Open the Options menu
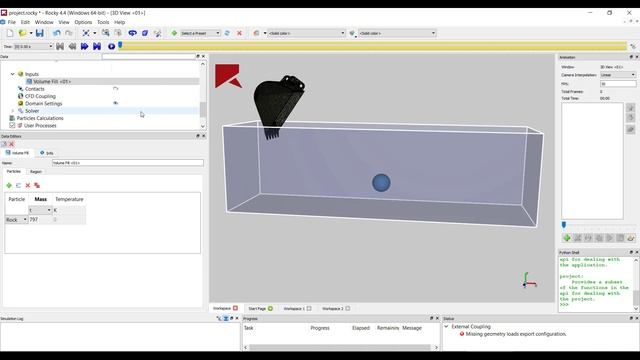The image size is (640, 360). coord(83,22)
